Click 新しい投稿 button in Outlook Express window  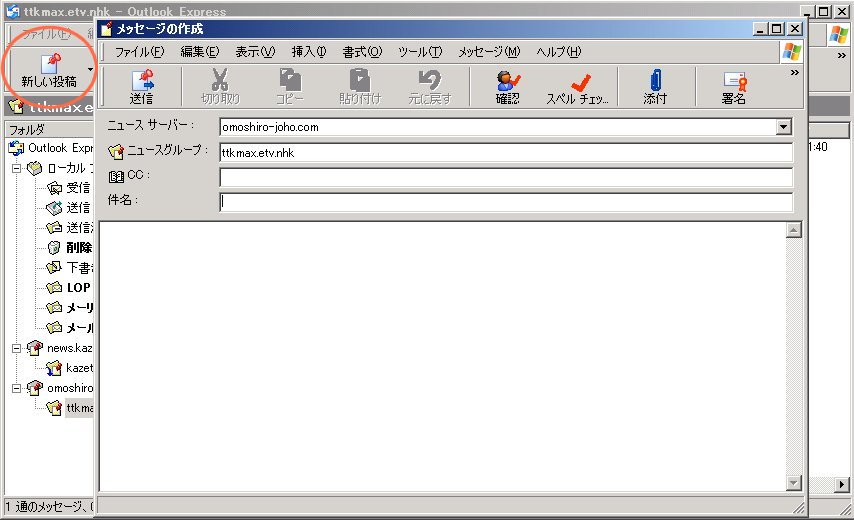coord(48,70)
